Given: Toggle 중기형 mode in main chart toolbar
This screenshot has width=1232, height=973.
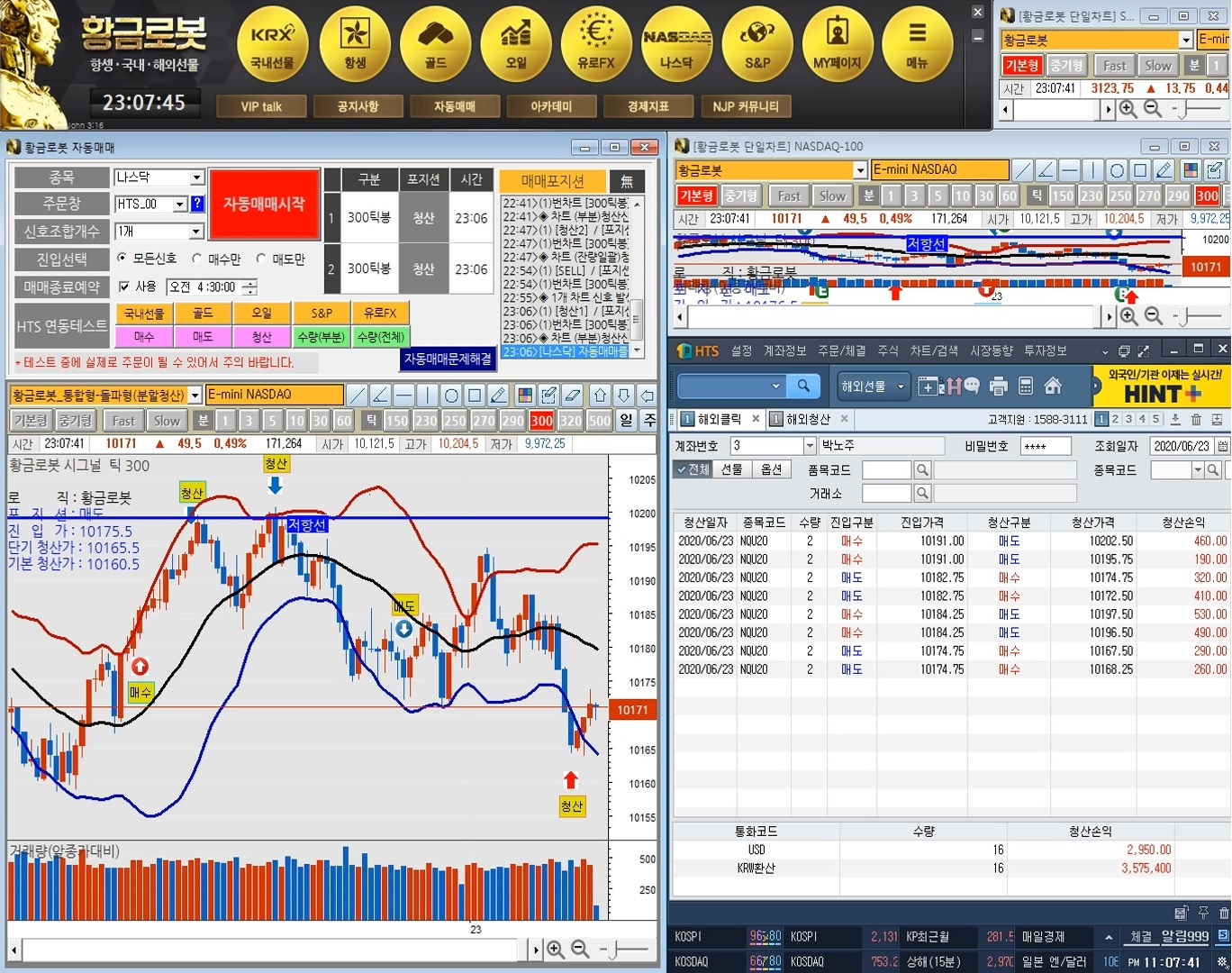Looking at the screenshot, I should coord(76,421).
